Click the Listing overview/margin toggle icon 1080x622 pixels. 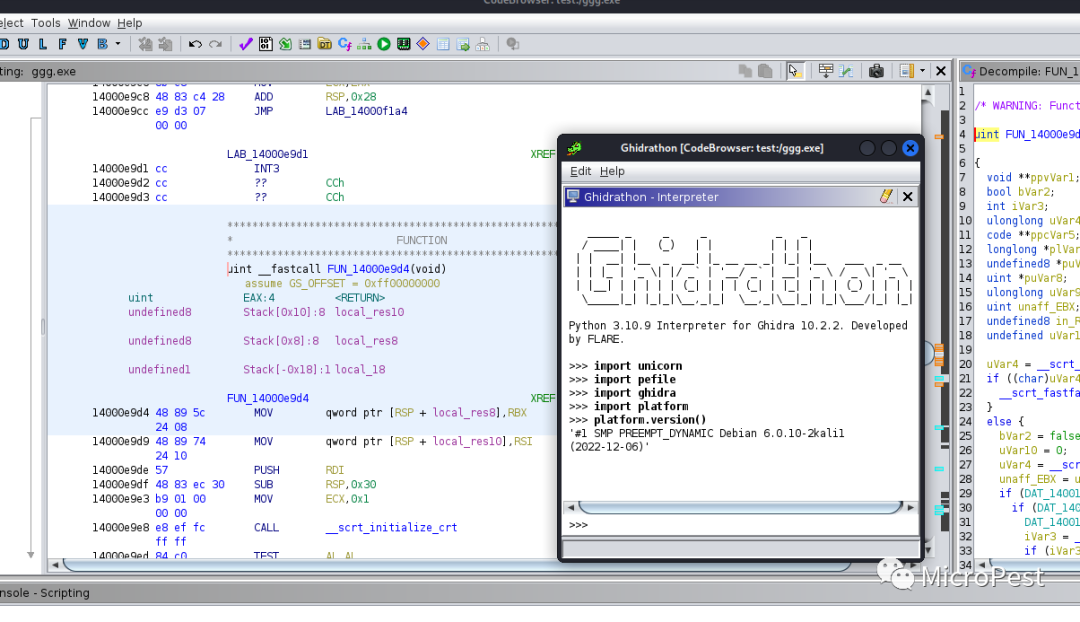907,71
